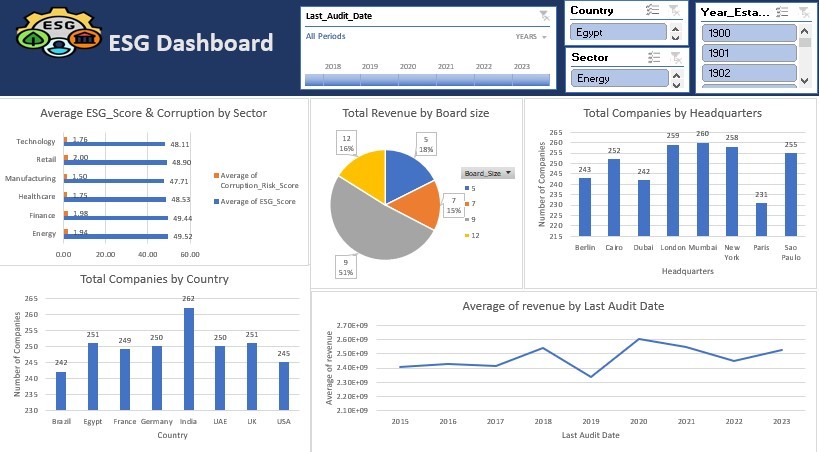Screen dimensions: 819x452
Task: Select year 1902 slicer button
Action: click(x=749, y=73)
